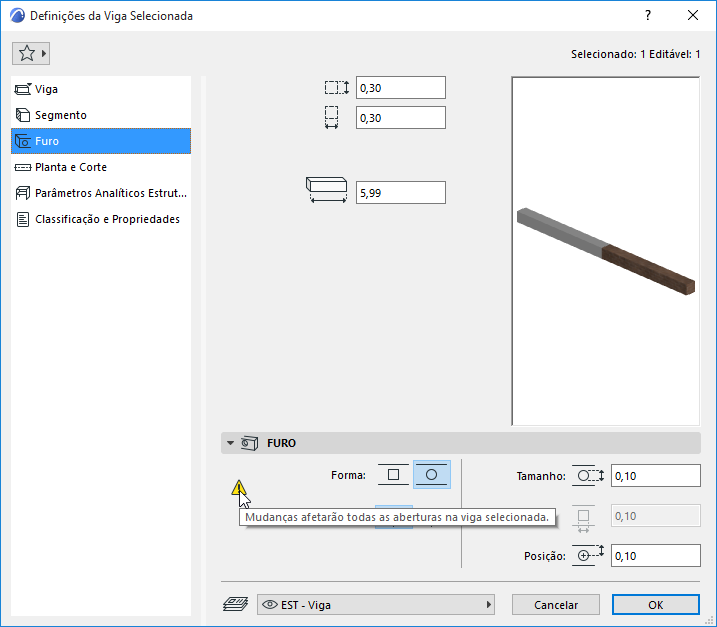This screenshot has width=717, height=627.
Task: Click the layer stack icon
Action: [x=235, y=605]
